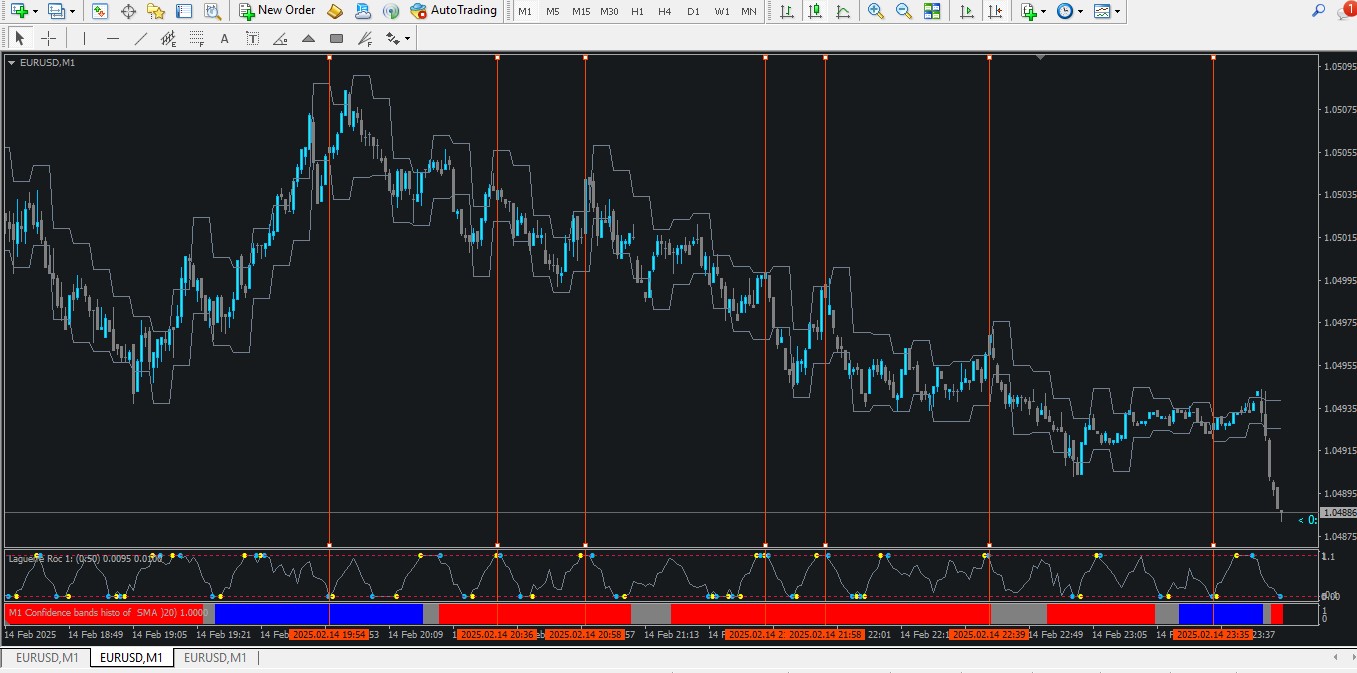Select the trendline drawing tool

pyautogui.click(x=140, y=39)
